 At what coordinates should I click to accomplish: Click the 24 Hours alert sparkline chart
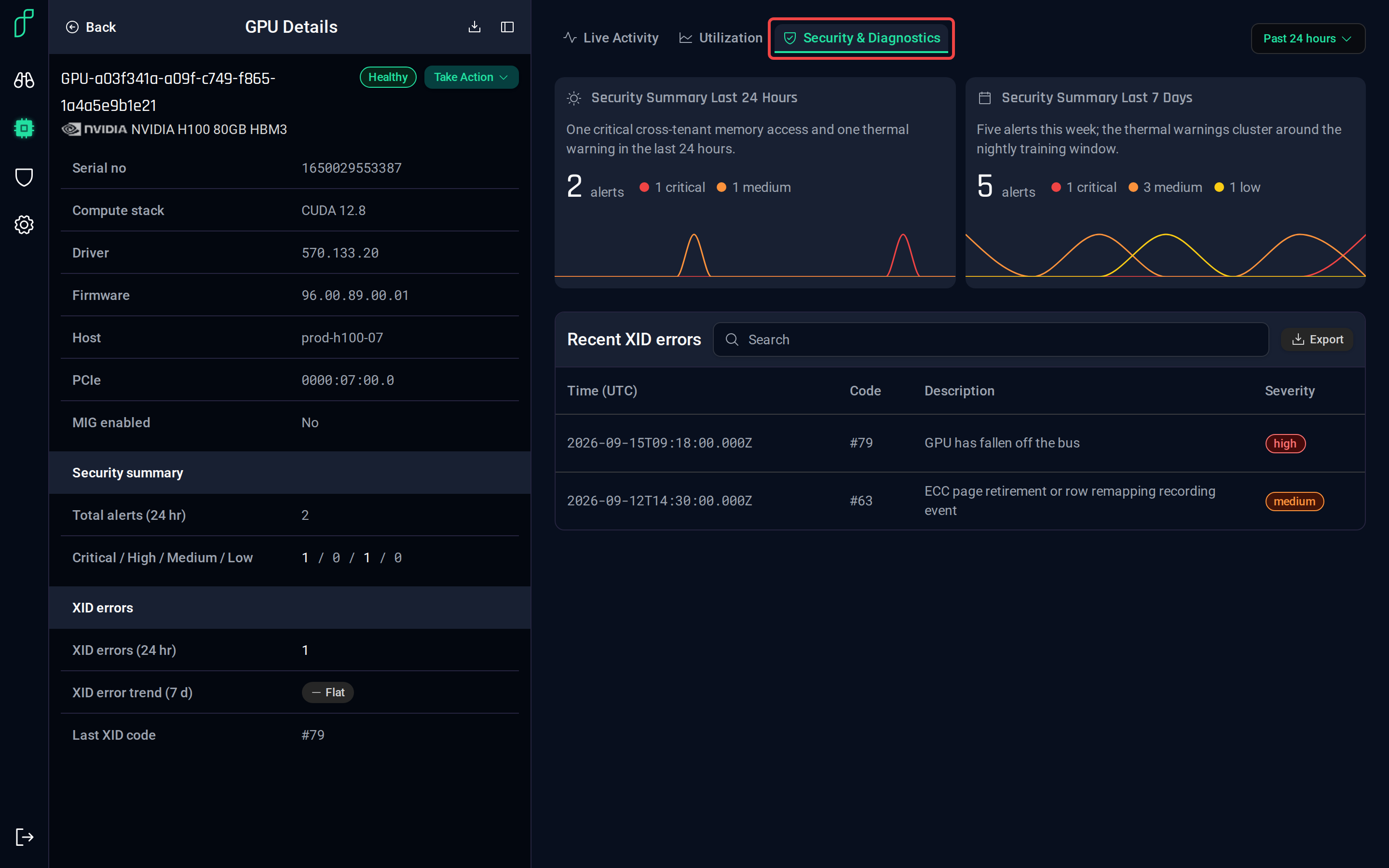[x=755, y=255]
